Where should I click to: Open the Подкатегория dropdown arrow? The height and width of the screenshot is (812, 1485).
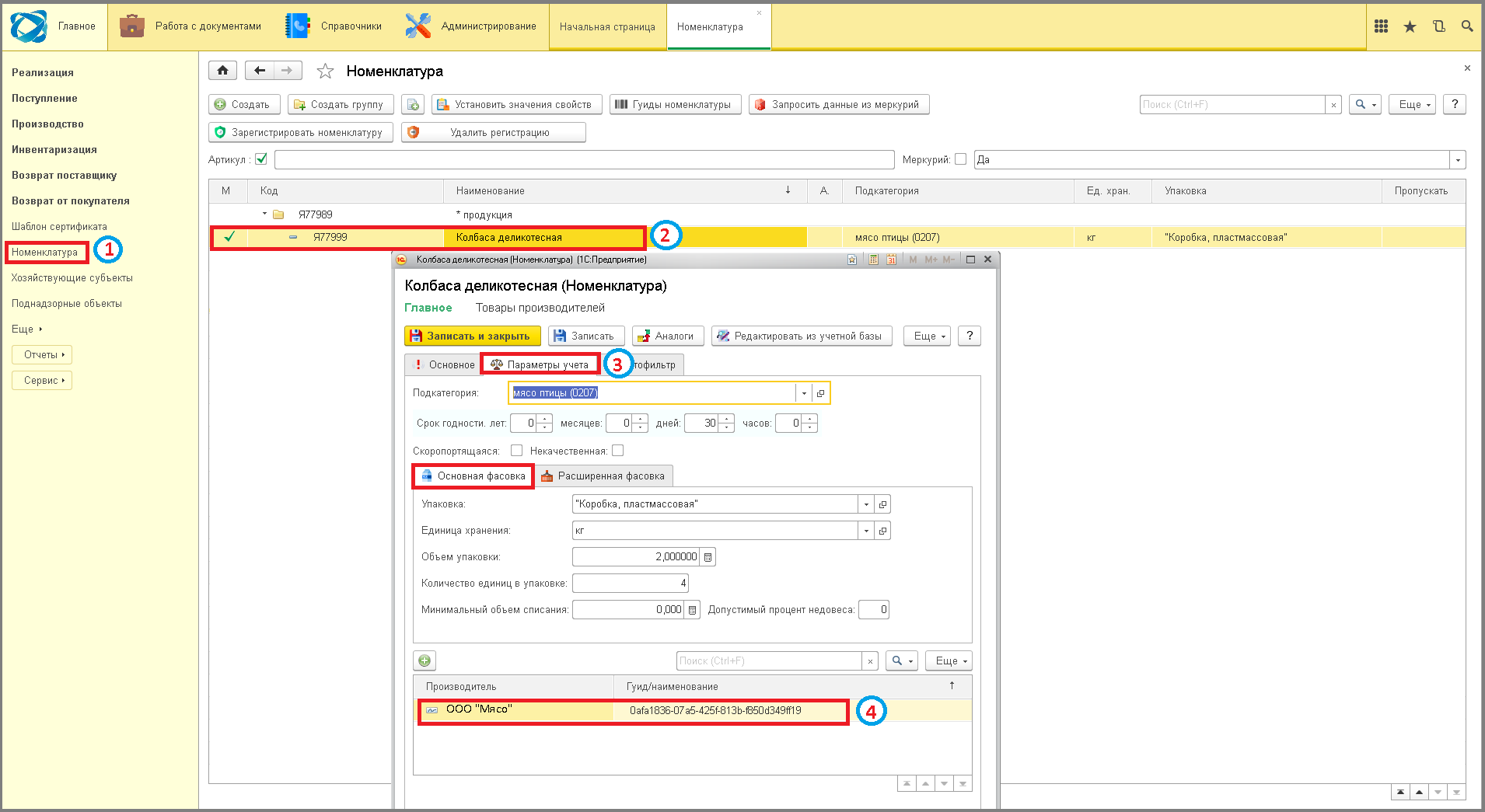[804, 393]
